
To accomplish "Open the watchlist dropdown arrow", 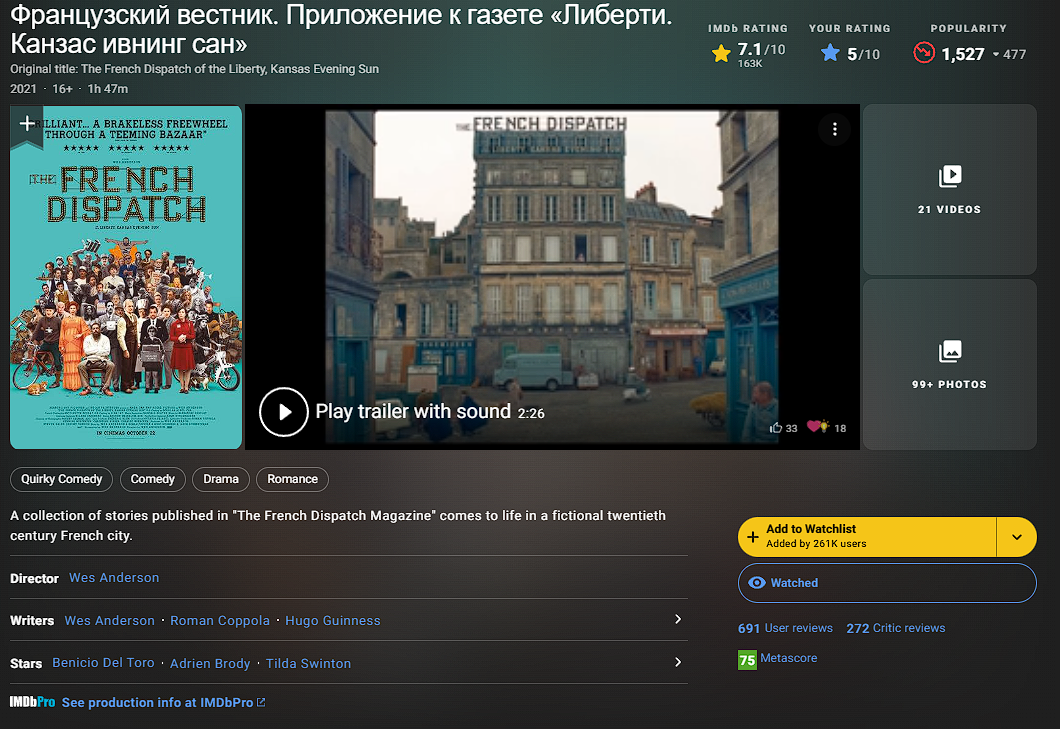I will tap(1017, 537).
